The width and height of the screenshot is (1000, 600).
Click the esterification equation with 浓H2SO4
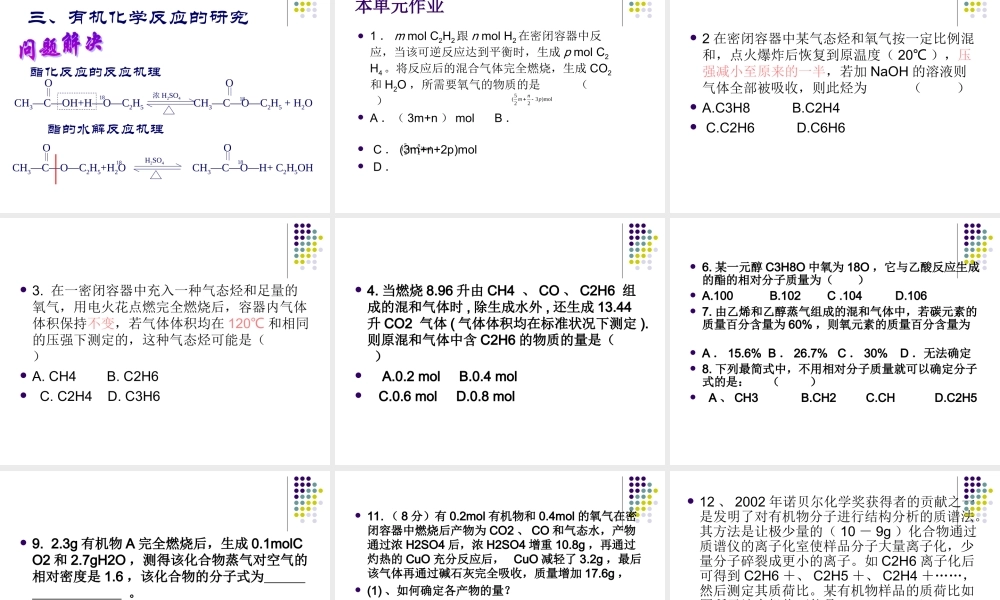pos(163,99)
